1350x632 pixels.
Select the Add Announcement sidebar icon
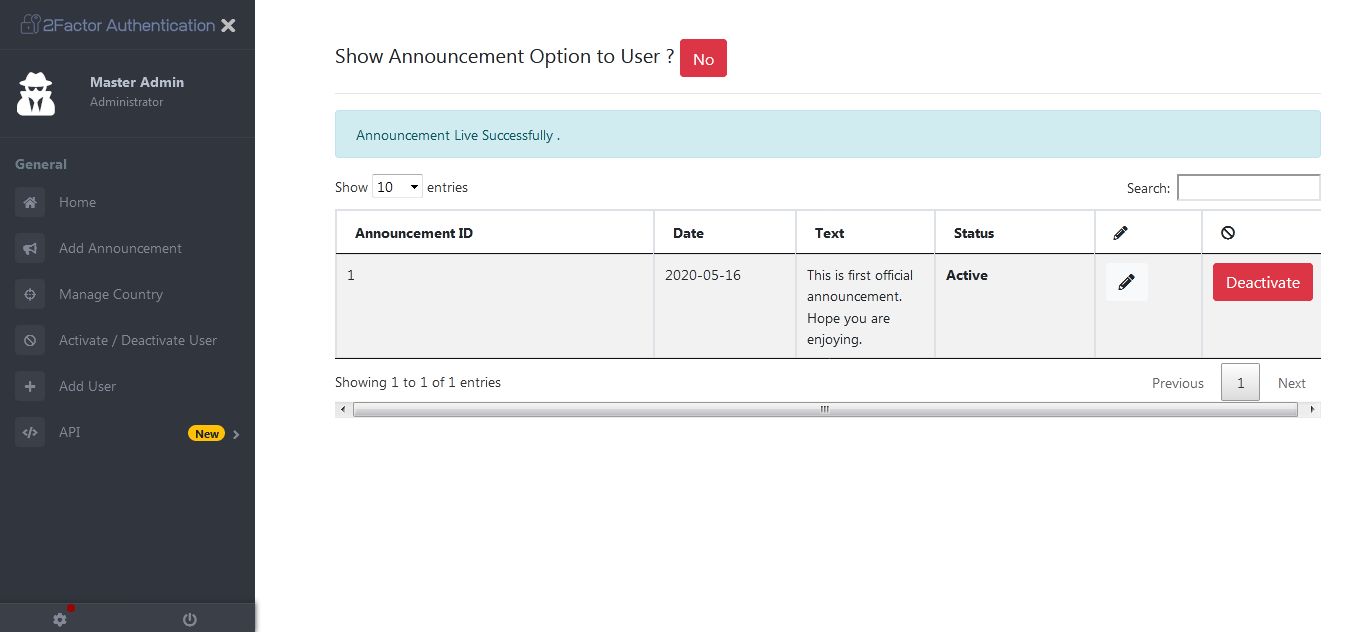[30, 248]
